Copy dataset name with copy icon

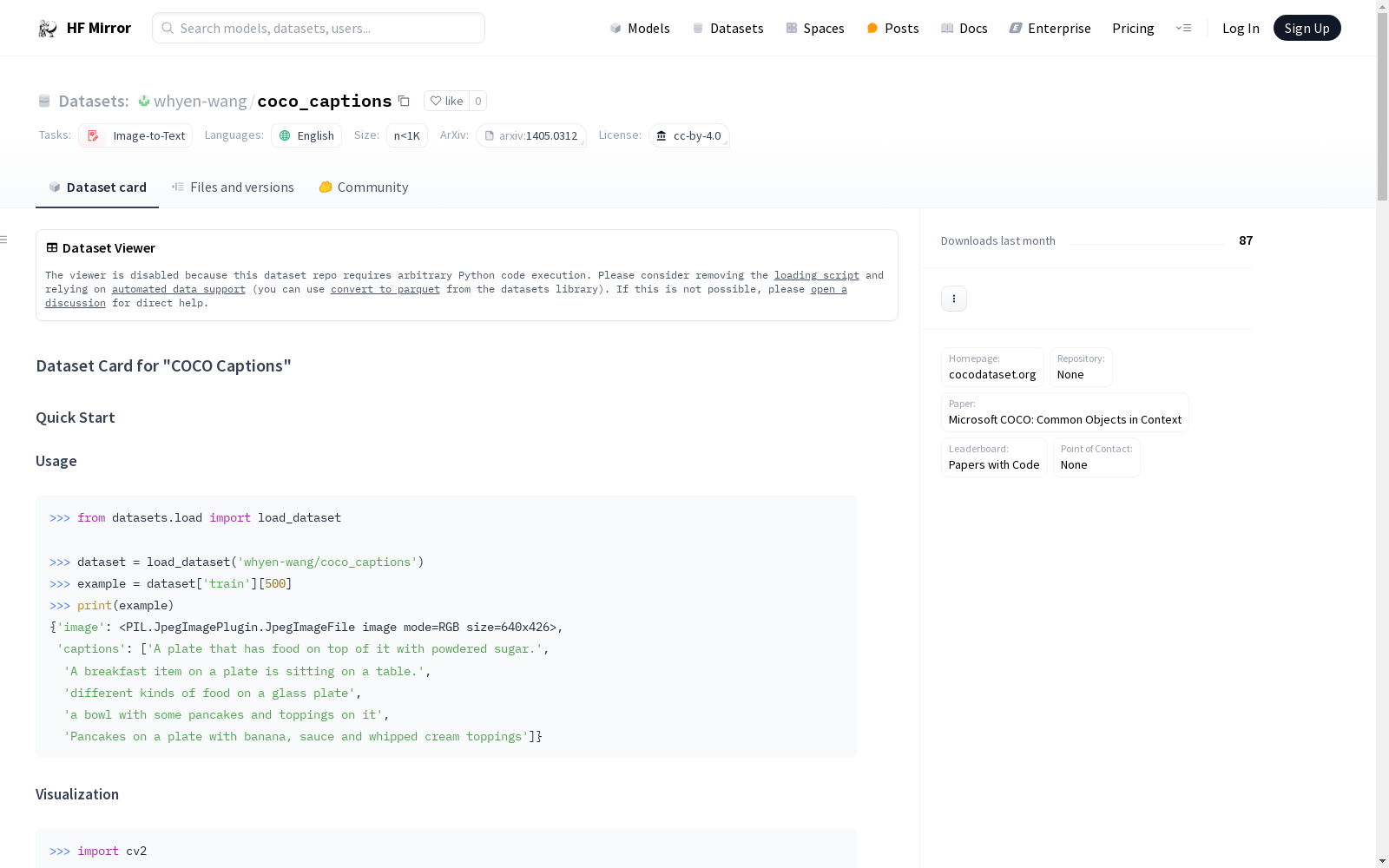pyautogui.click(x=404, y=101)
